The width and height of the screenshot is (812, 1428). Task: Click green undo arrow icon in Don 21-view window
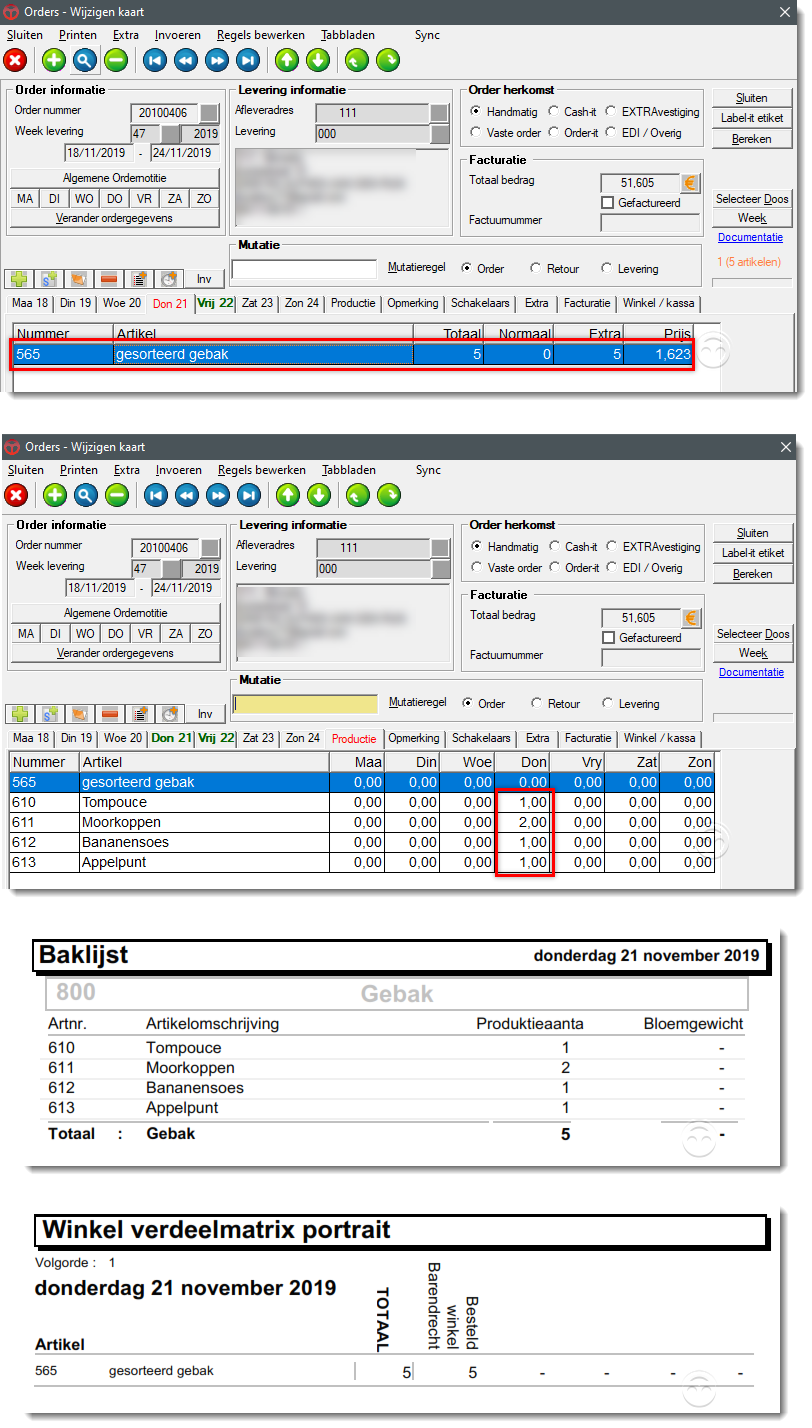pyautogui.click(x=357, y=60)
